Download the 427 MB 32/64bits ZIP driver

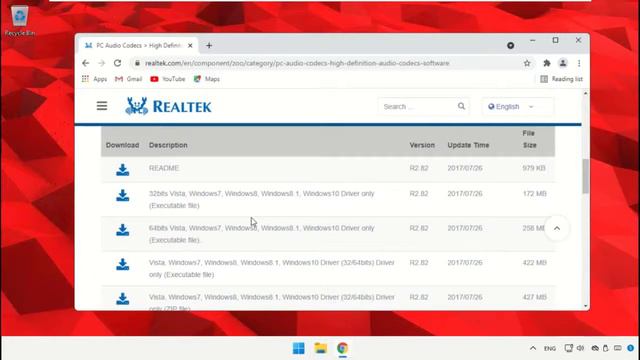click(122, 298)
